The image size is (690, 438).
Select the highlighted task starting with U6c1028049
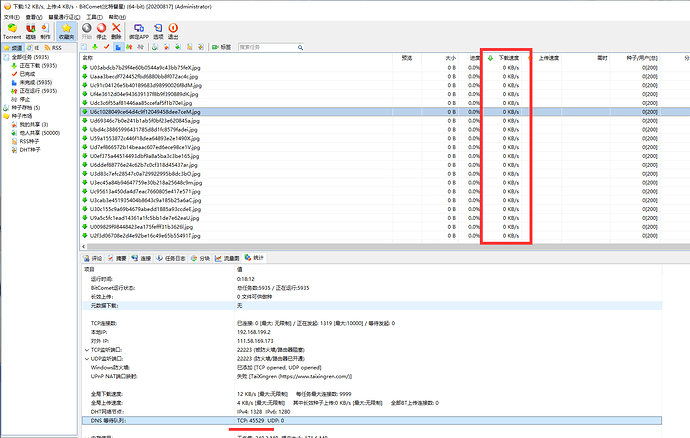145,112
